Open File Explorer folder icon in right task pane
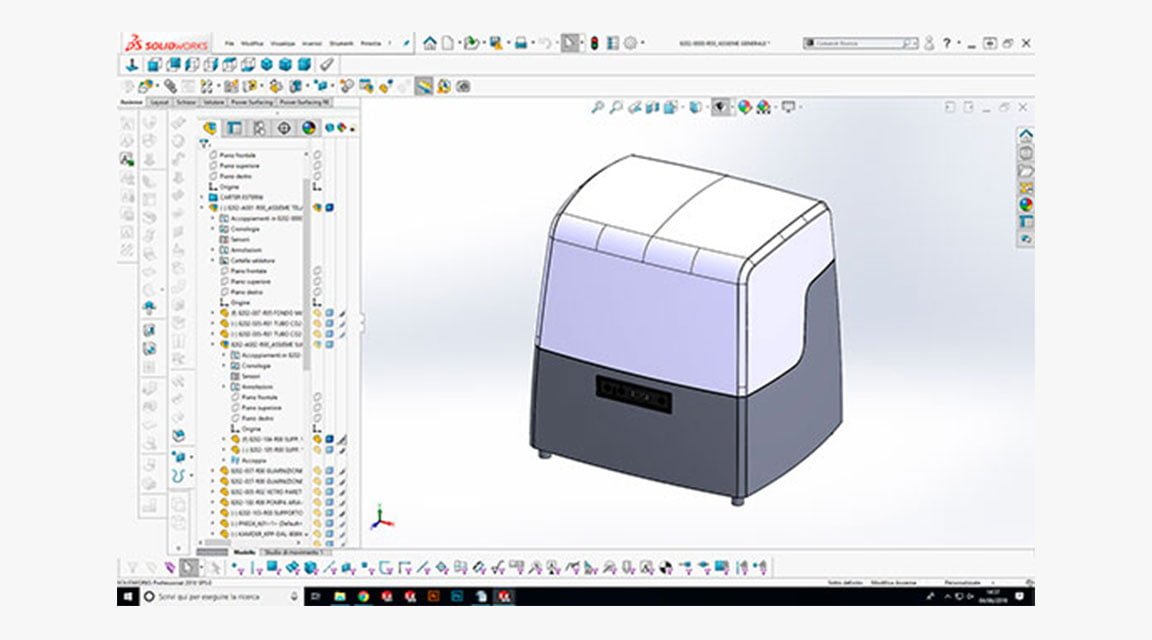 1026,170
